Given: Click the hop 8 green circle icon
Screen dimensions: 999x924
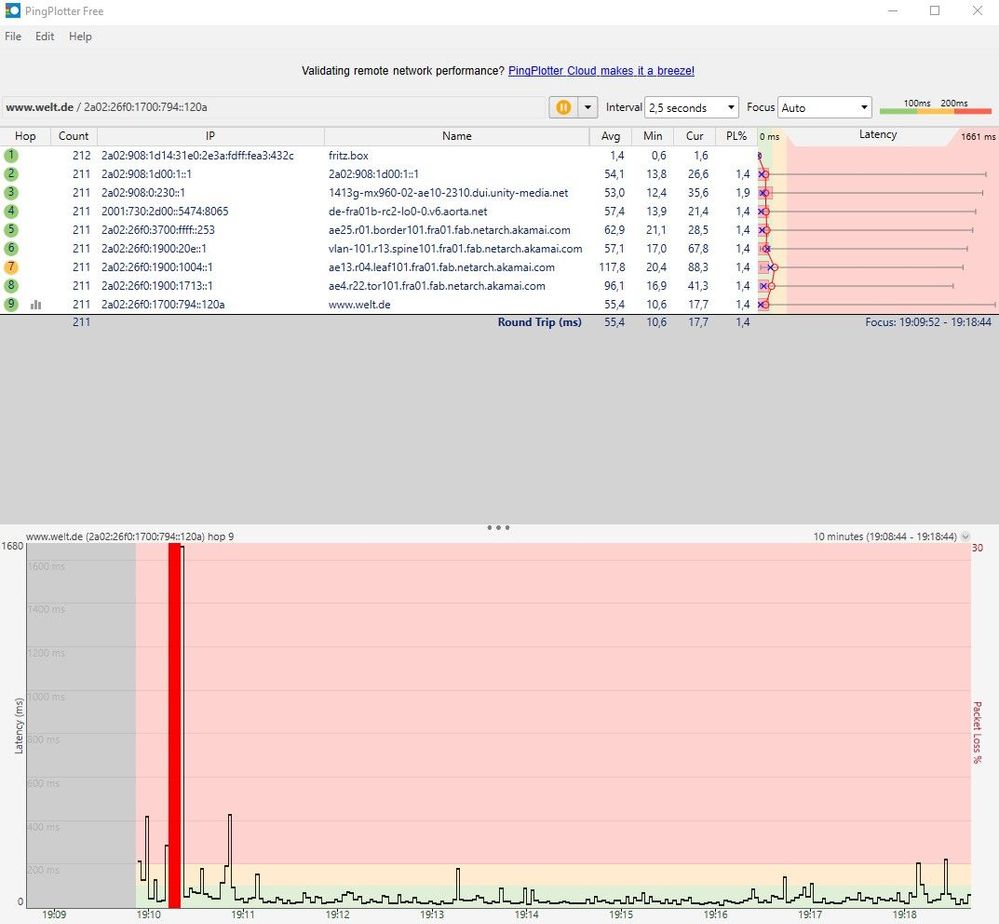Looking at the screenshot, I should pos(11,285).
